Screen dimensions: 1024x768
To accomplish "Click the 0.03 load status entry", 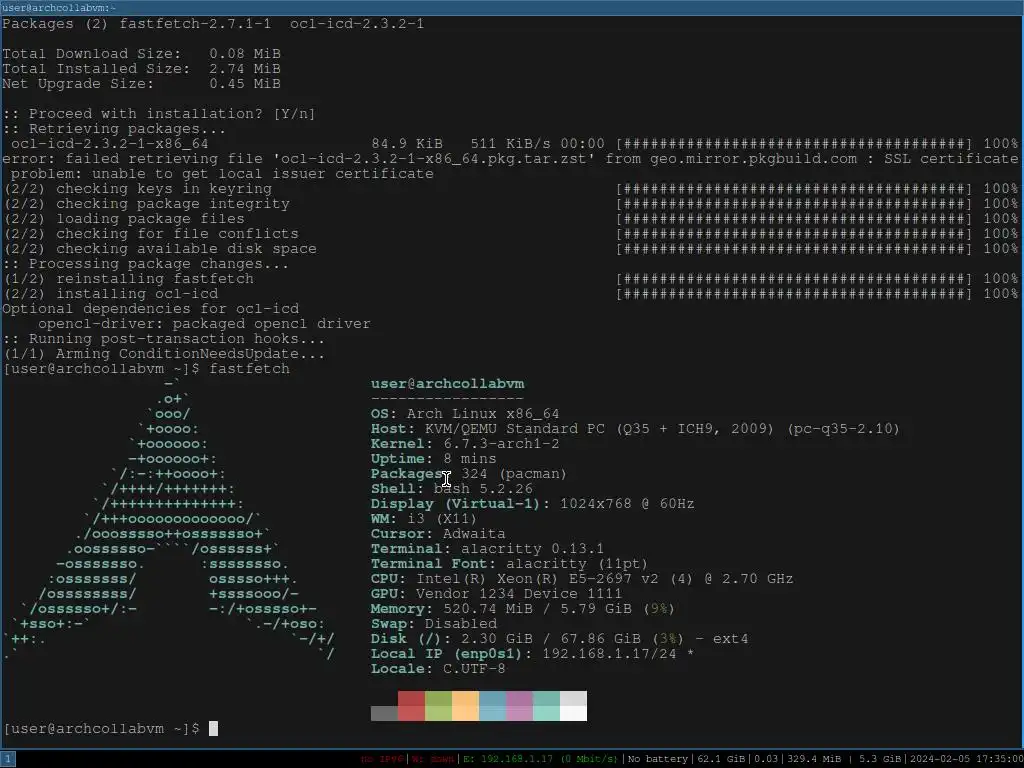I will point(766,759).
